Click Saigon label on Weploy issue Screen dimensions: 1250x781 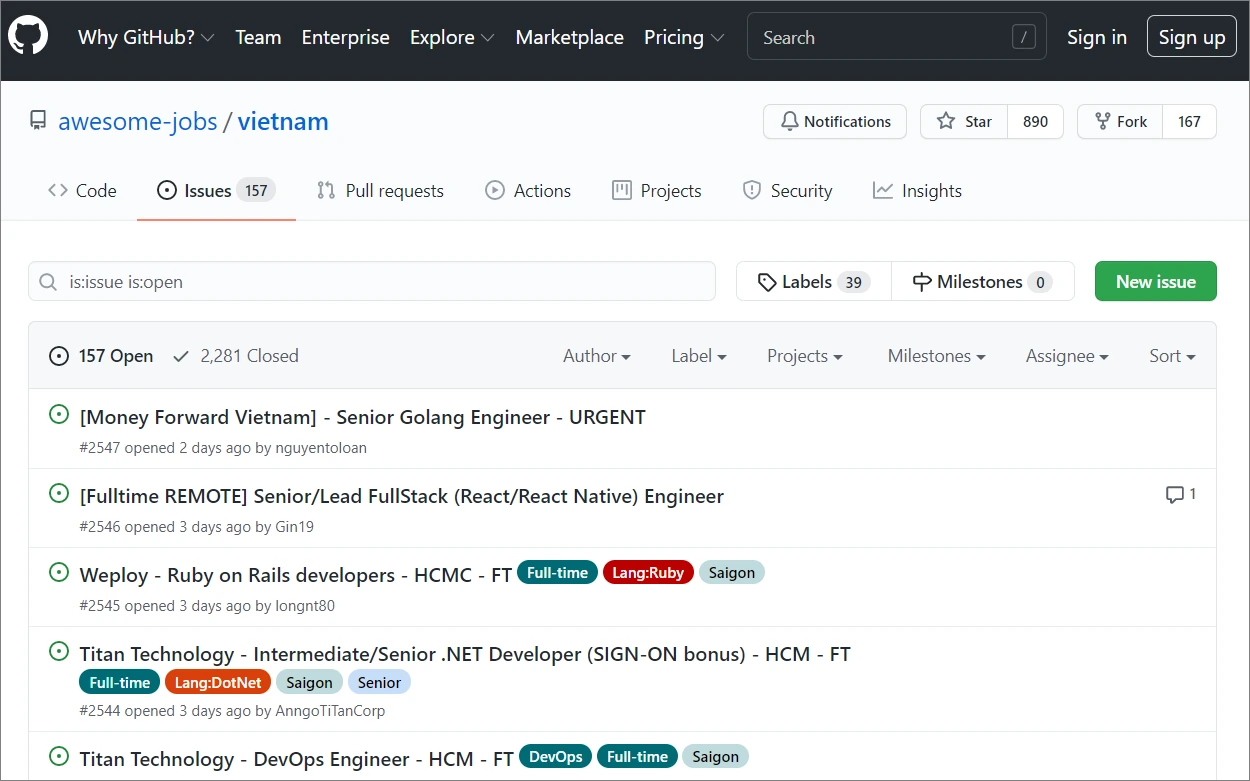pyautogui.click(x=732, y=573)
